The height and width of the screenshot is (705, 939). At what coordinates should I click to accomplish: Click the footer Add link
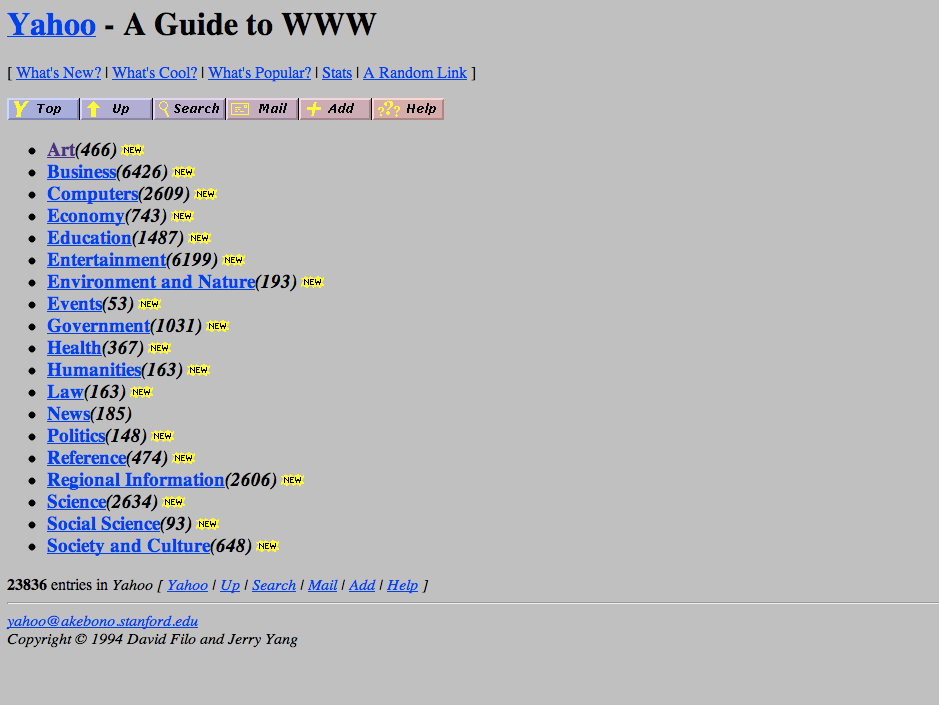click(x=362, y=585)
